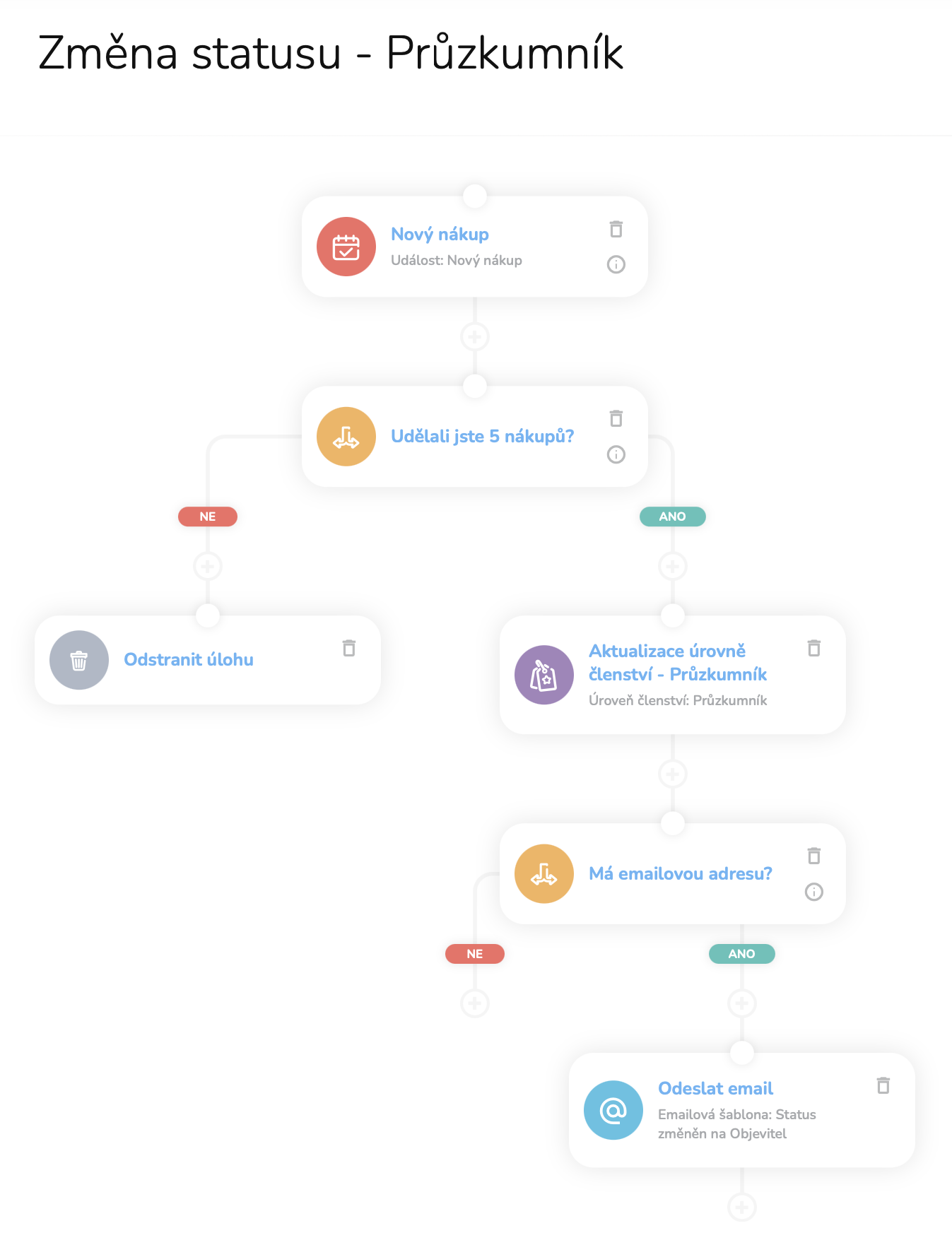Delete the Udělali jste 5 nákupů? condition
The width and height of the screenshot is (952, 1233).
pos(616,418)
